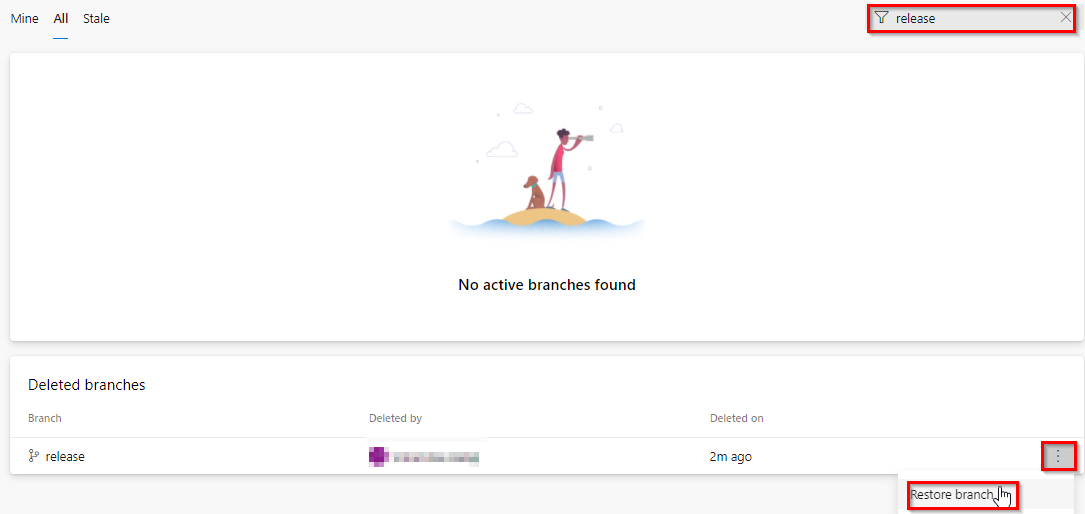Click the Deleted on column header
Screen dimensions: 1085x514
pyautogui.click(x=736, y=419)
